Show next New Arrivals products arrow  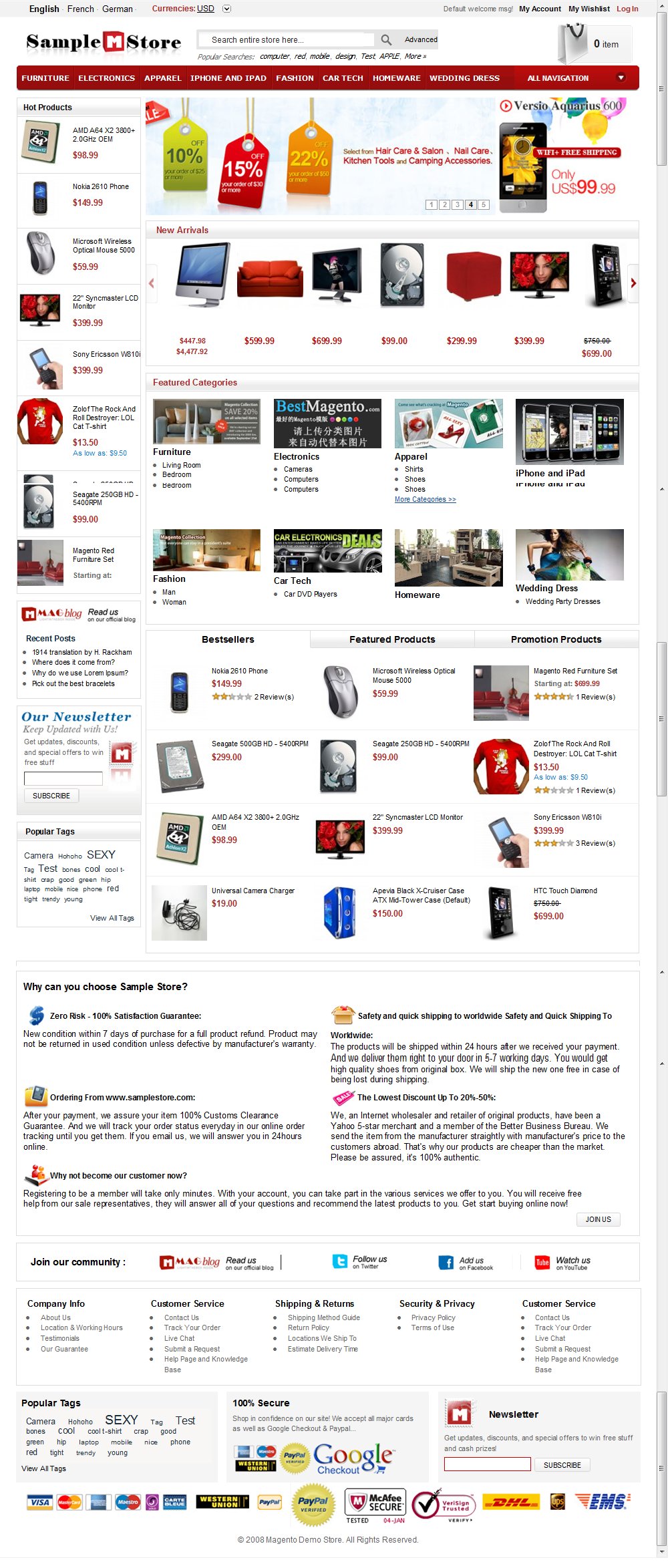[x=633, y=283]
